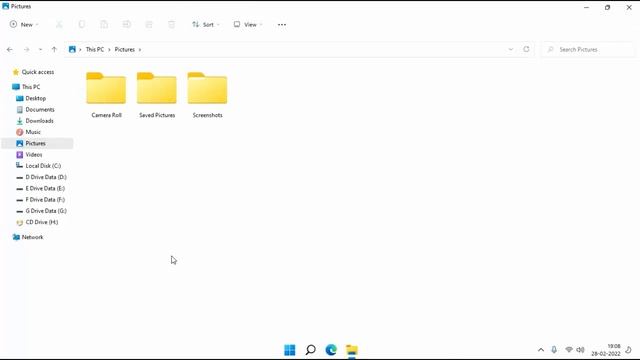Select the Camera Roll folder
Viewport: 640px width, 360px height.
(106, 95)
